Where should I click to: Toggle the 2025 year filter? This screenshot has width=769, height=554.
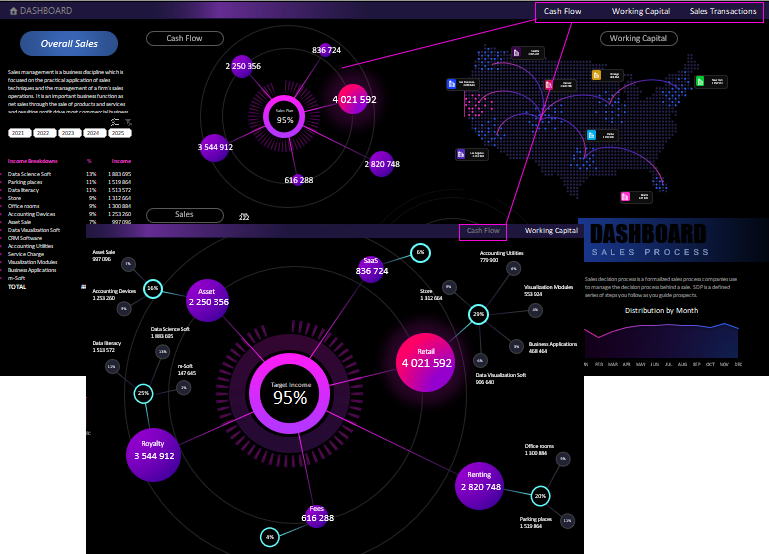[x=120, y=133]
